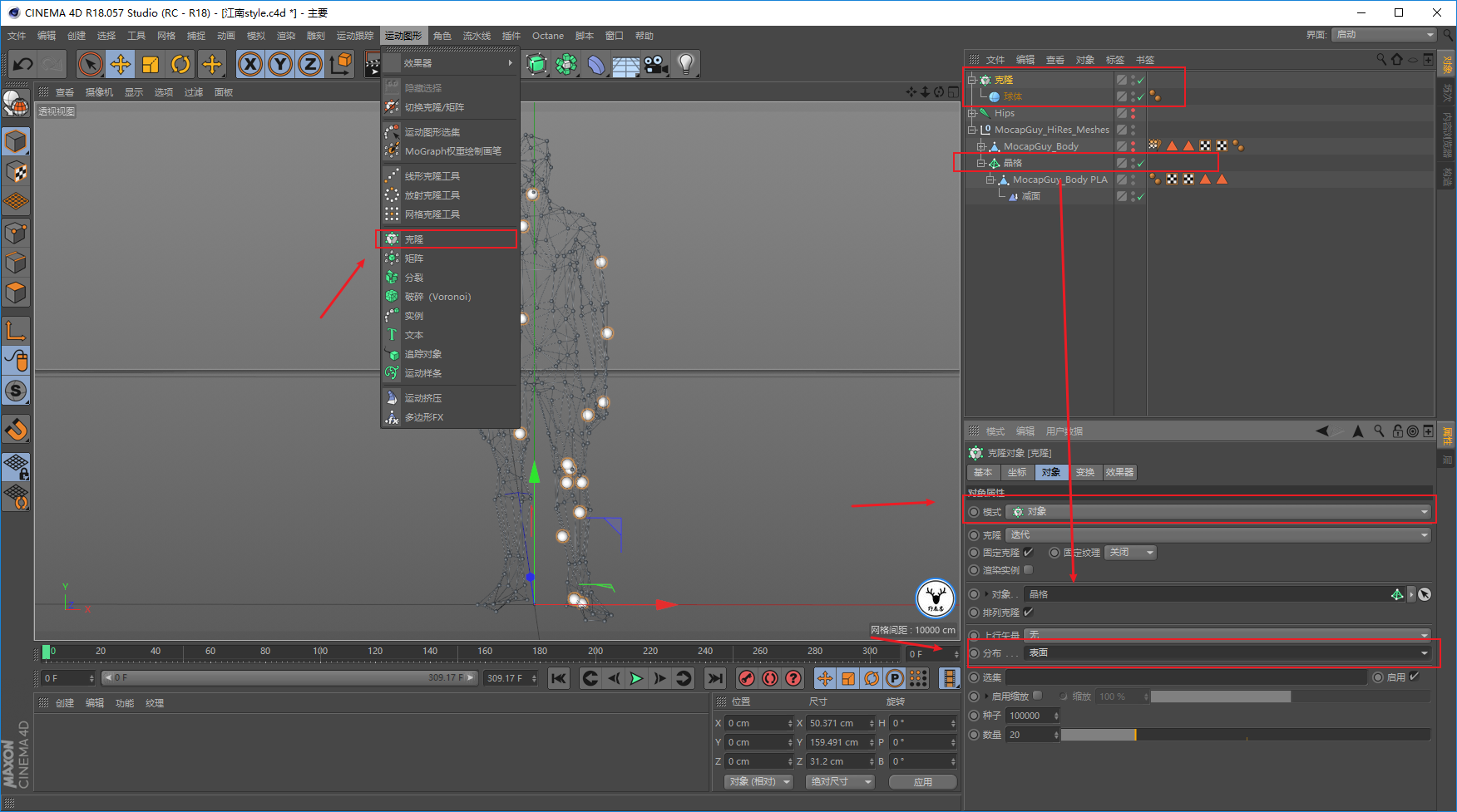Viewport: 1457px width, 812px height.
Task: Open the Camera object icon
Action: point(656,64)
